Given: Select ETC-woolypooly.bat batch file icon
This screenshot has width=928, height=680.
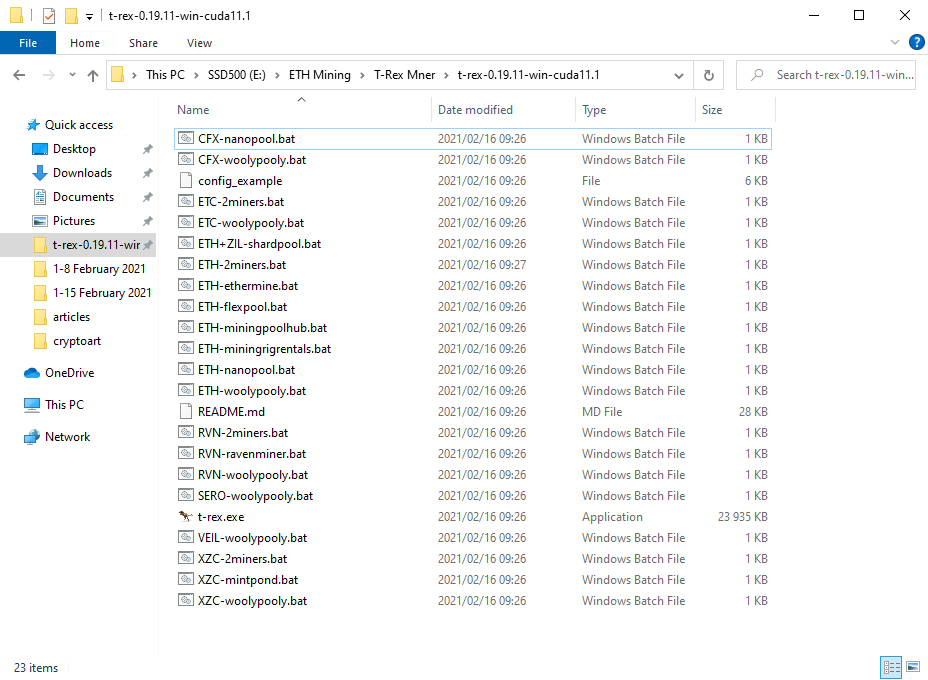Looking at the screenshot, I should coord(186,223).
